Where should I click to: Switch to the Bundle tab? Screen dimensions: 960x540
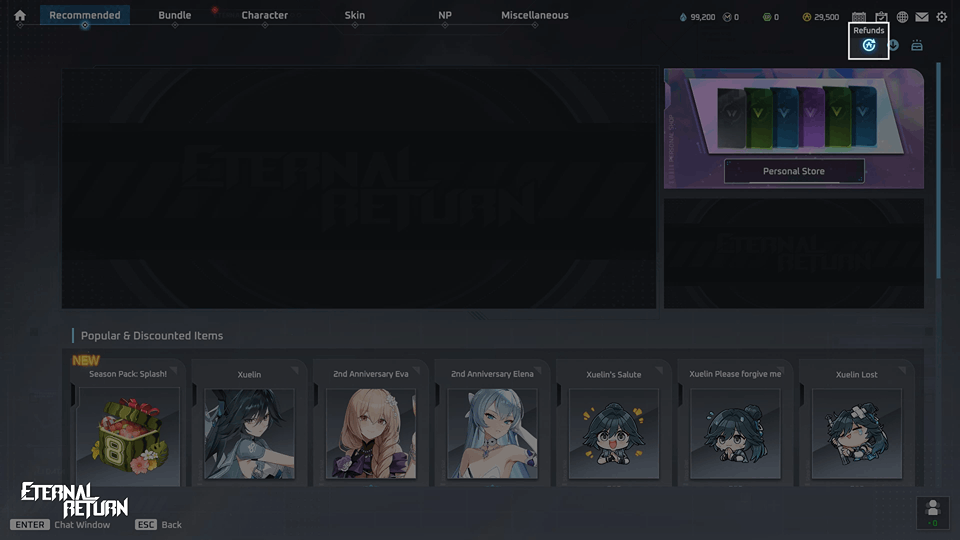[174, 15]
